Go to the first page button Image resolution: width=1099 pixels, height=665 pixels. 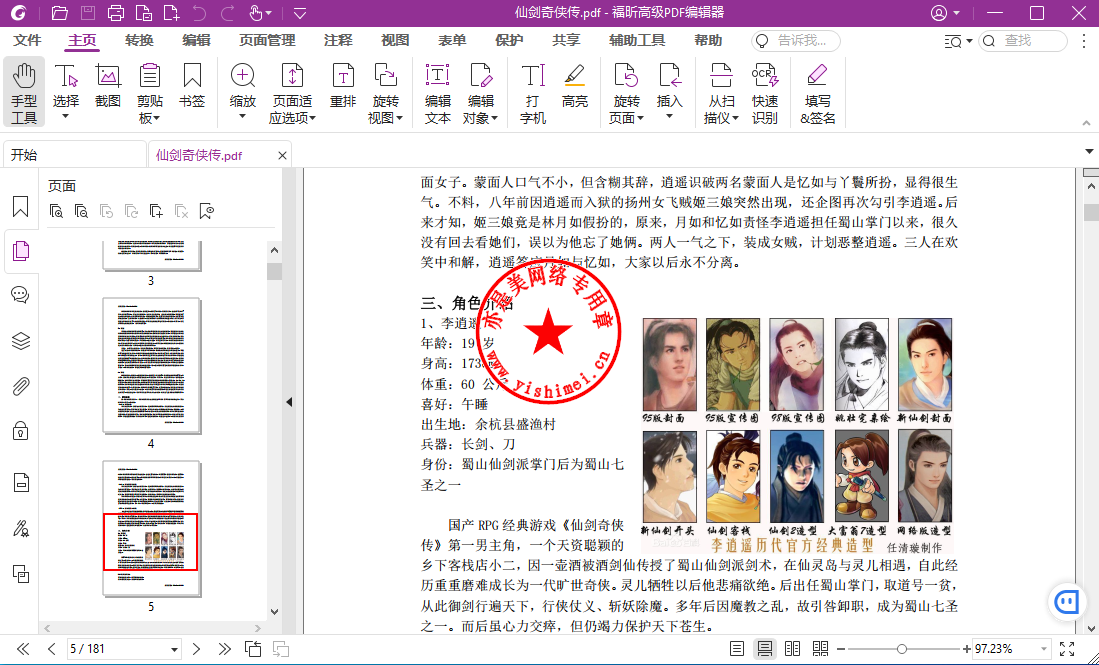[23, 649]
